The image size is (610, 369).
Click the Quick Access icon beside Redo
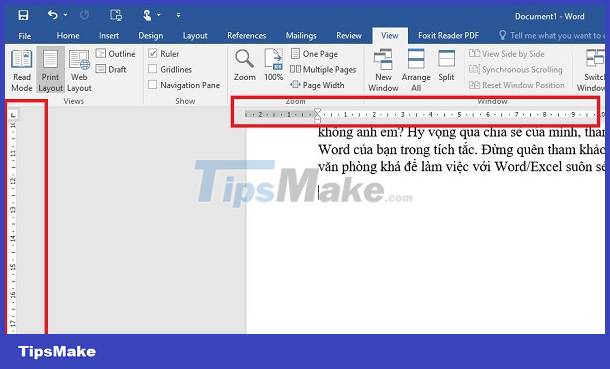click(x=116, y=15)
